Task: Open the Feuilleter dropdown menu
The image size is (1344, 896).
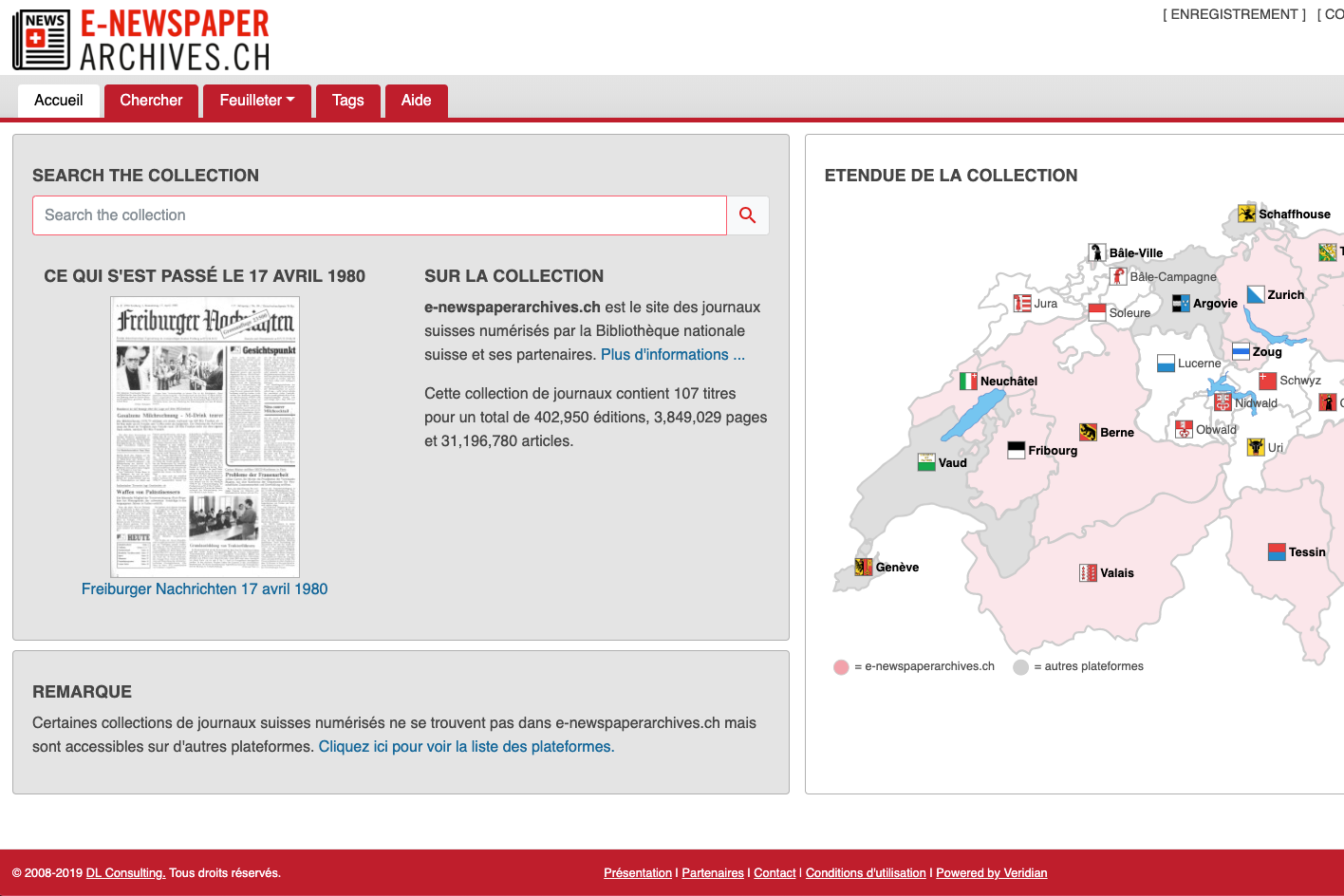Action: pos(257,101)
